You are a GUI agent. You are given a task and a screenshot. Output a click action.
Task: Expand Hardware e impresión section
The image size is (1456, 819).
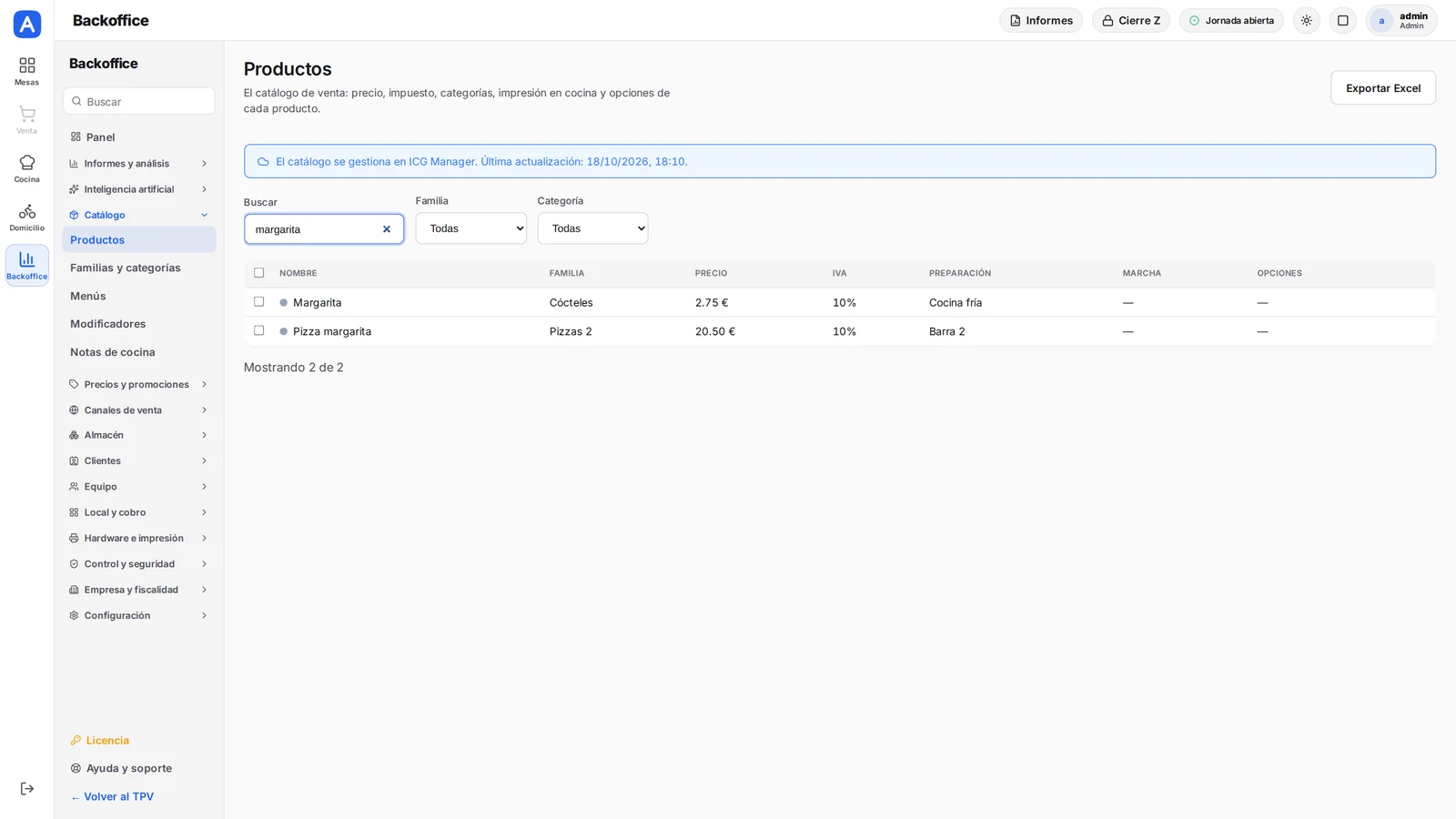[138, 538]
